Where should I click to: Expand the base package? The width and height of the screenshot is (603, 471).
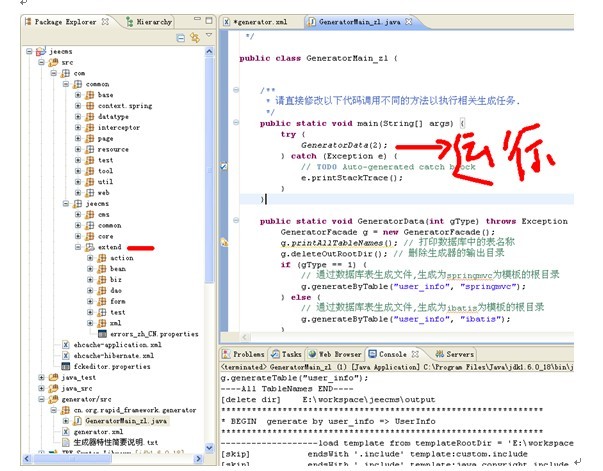[x=78, y=95]
